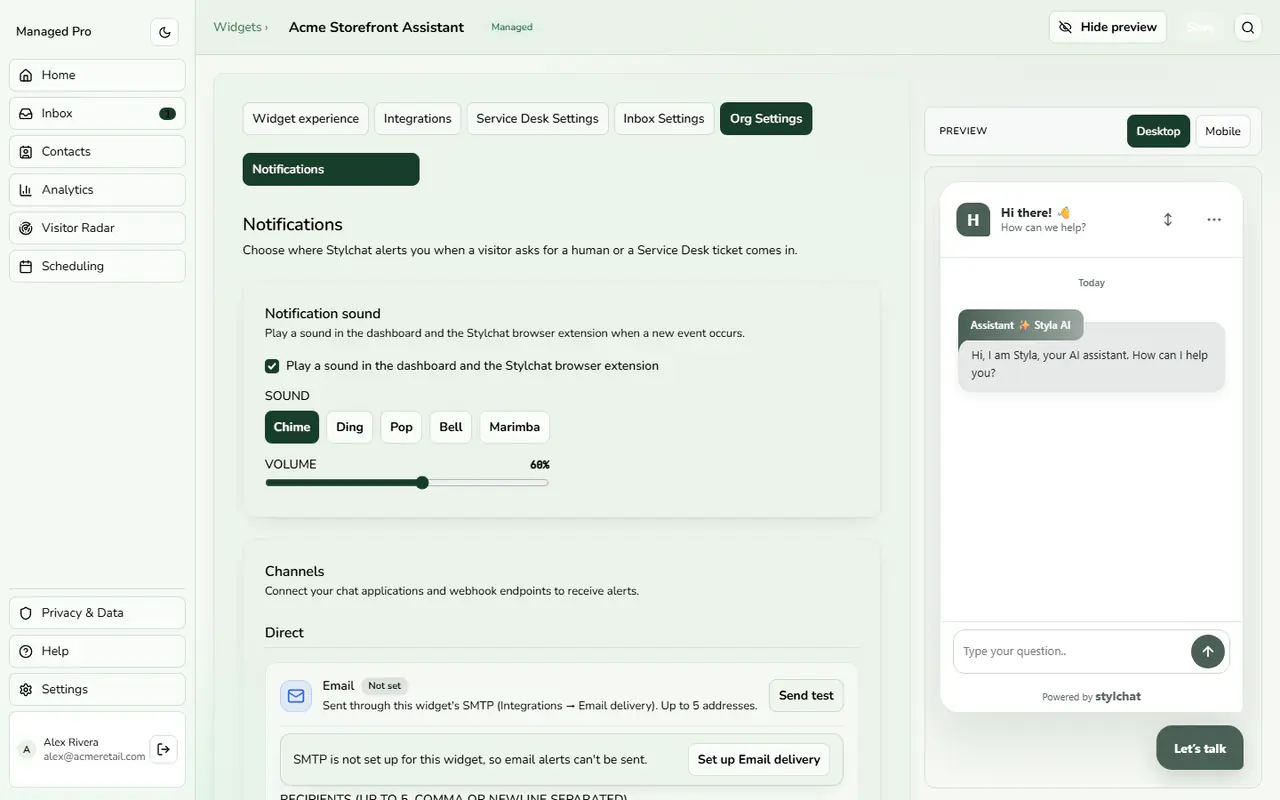The height and width of the screenshot is (800, 1280).
Task: Click the chat widget expand arrows icon
Action: [x=1168, y=219]
